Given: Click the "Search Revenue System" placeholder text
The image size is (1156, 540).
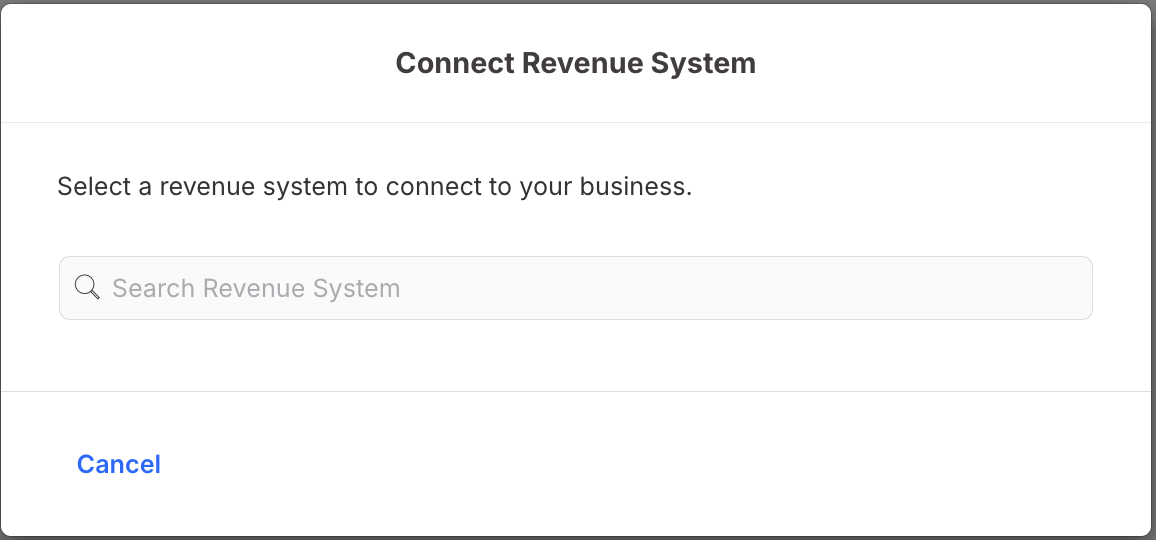Looking at the screenshot, I should click(256, 288).
